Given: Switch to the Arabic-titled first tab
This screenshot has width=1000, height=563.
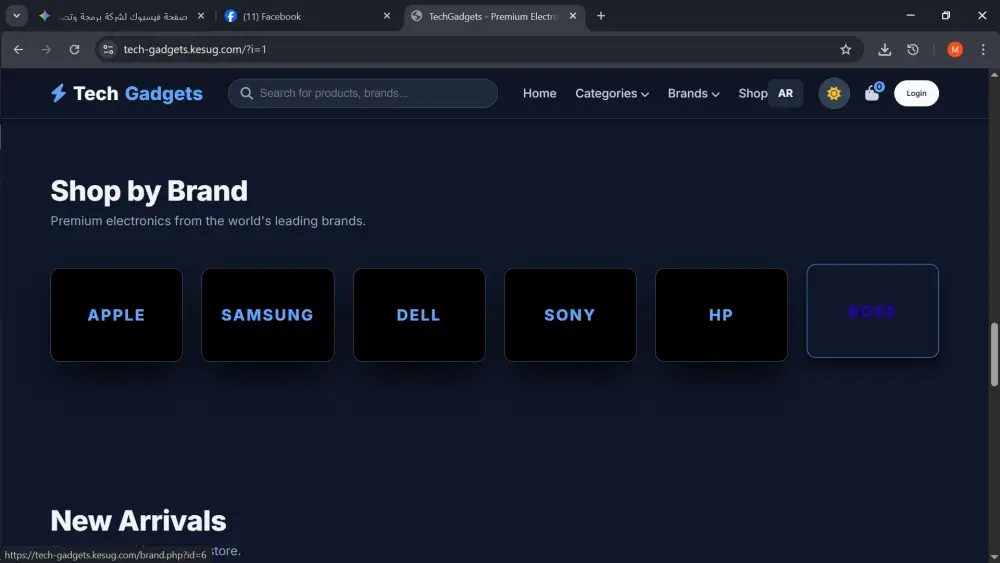Looking at the screenshot, I should [121, 16].
